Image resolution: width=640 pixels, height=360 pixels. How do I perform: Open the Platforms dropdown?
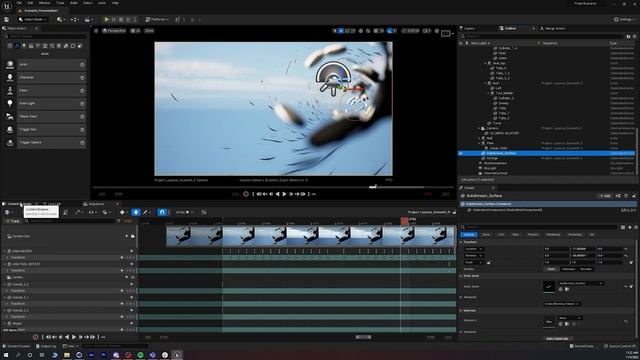pos(157,20)
